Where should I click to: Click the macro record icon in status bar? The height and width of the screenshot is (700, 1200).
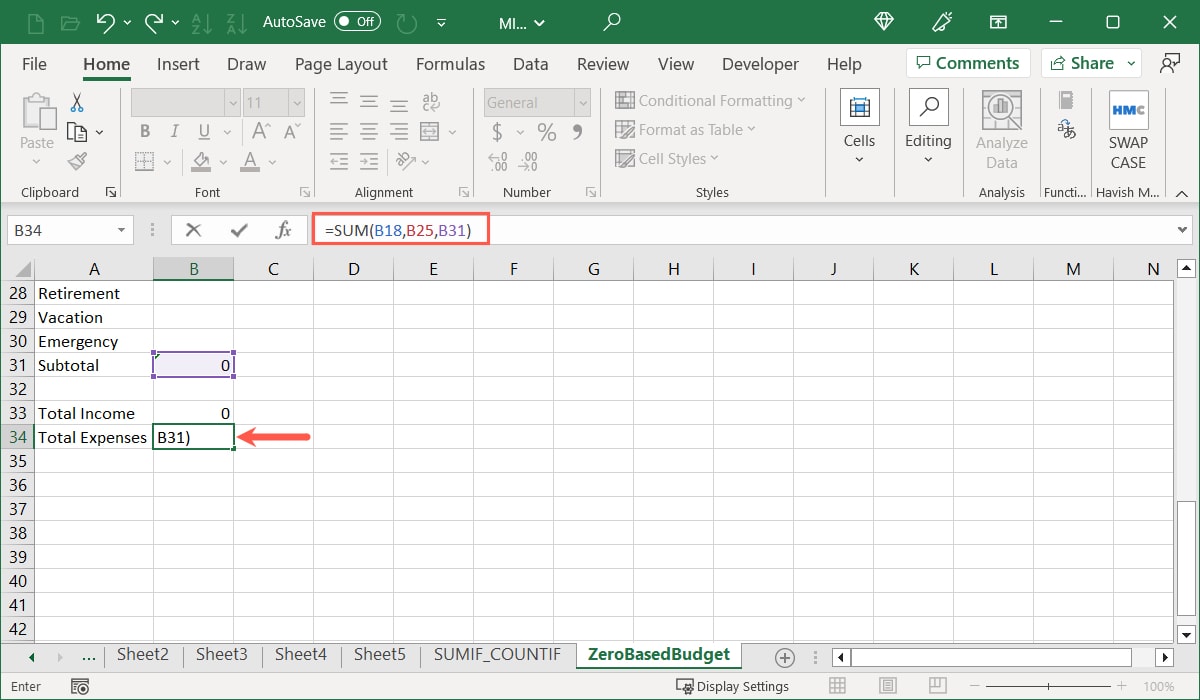[x=79, y=685]
